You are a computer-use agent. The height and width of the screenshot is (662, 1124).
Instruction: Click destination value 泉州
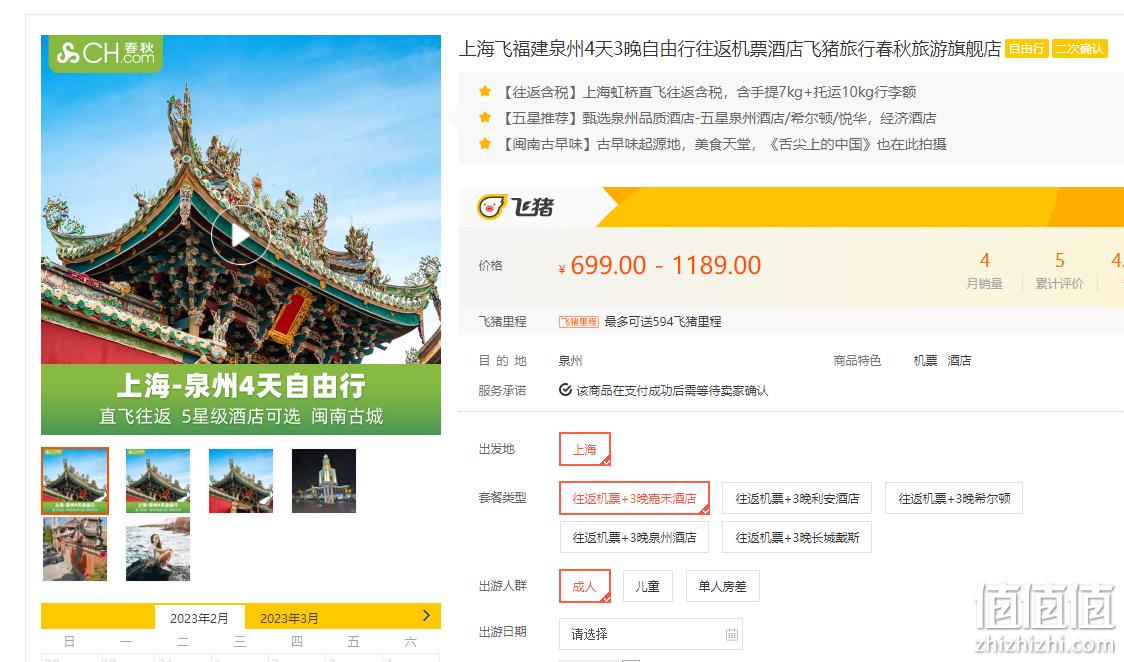point(571,360)
